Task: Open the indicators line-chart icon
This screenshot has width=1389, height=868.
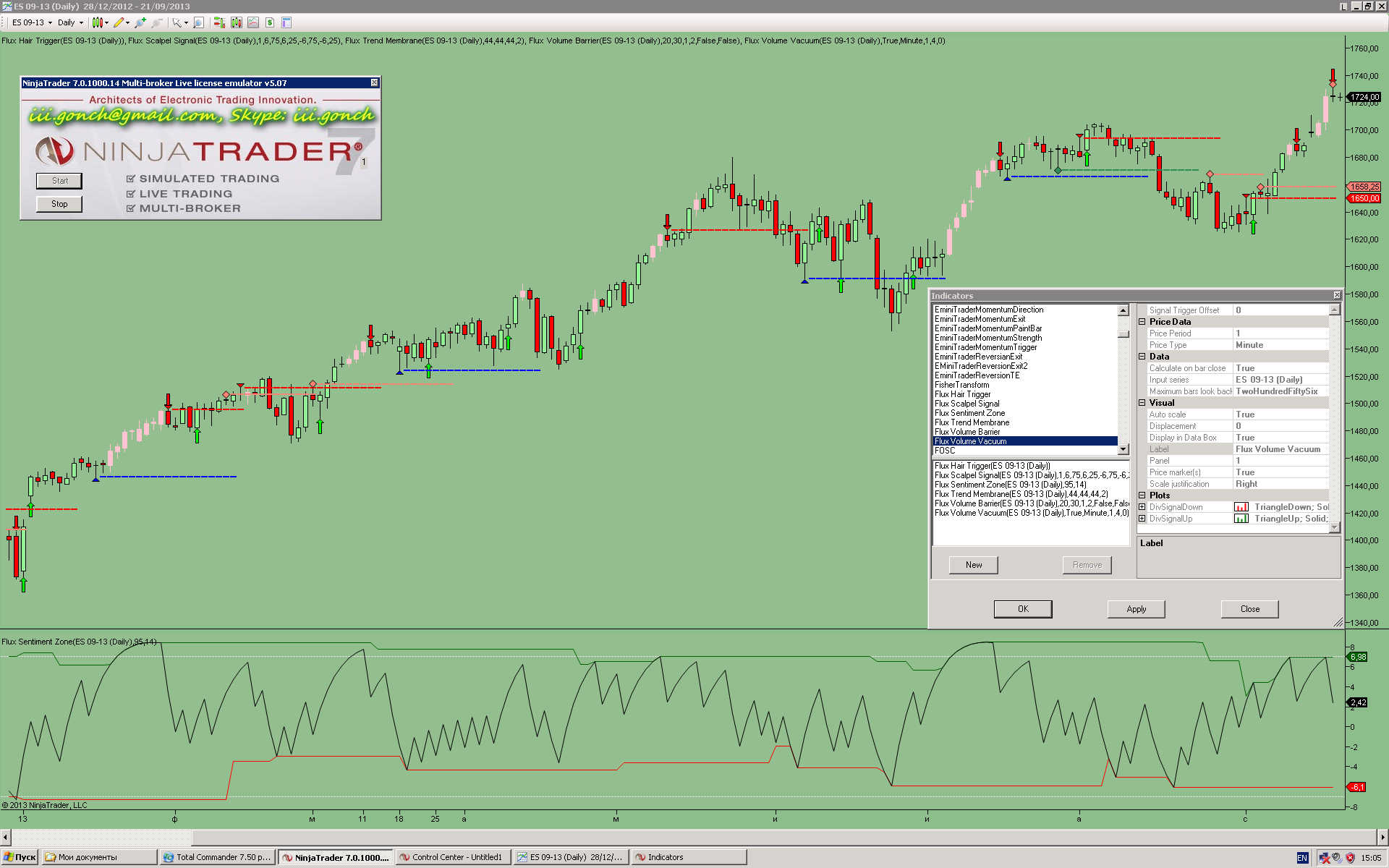Action: 253,22
